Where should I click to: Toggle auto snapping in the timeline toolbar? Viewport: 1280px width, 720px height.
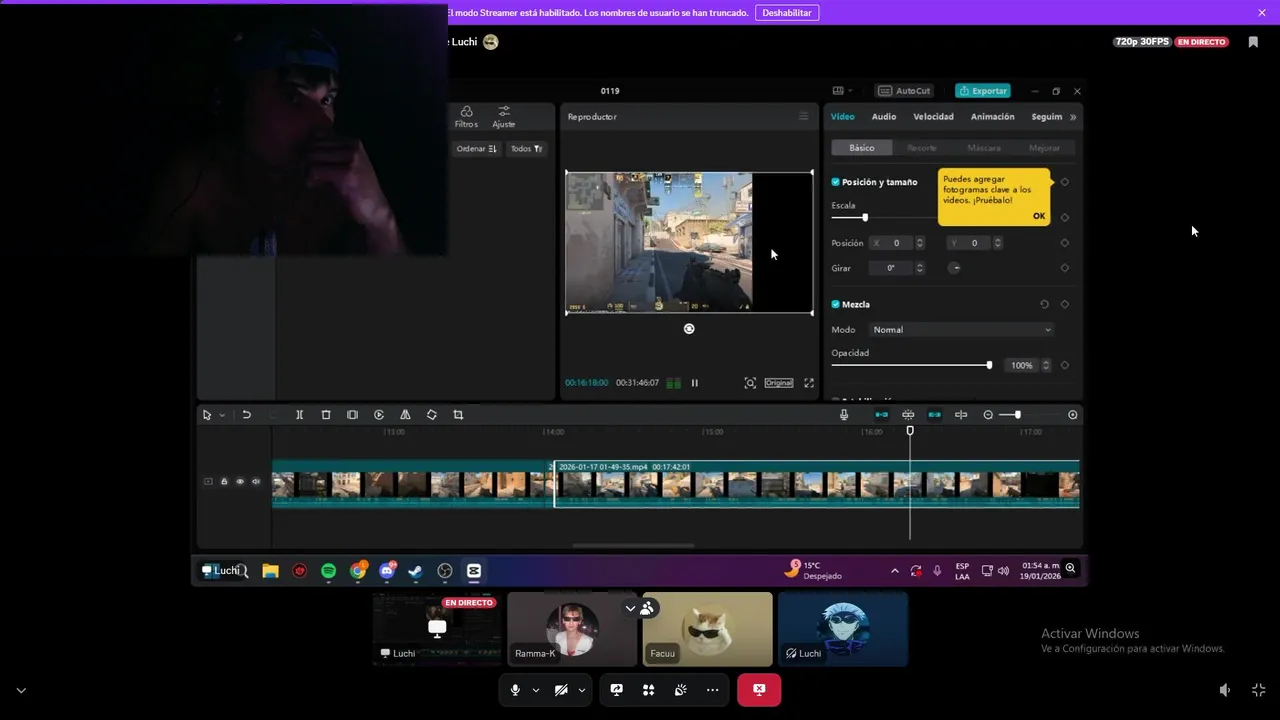click(x=908, y=415)
